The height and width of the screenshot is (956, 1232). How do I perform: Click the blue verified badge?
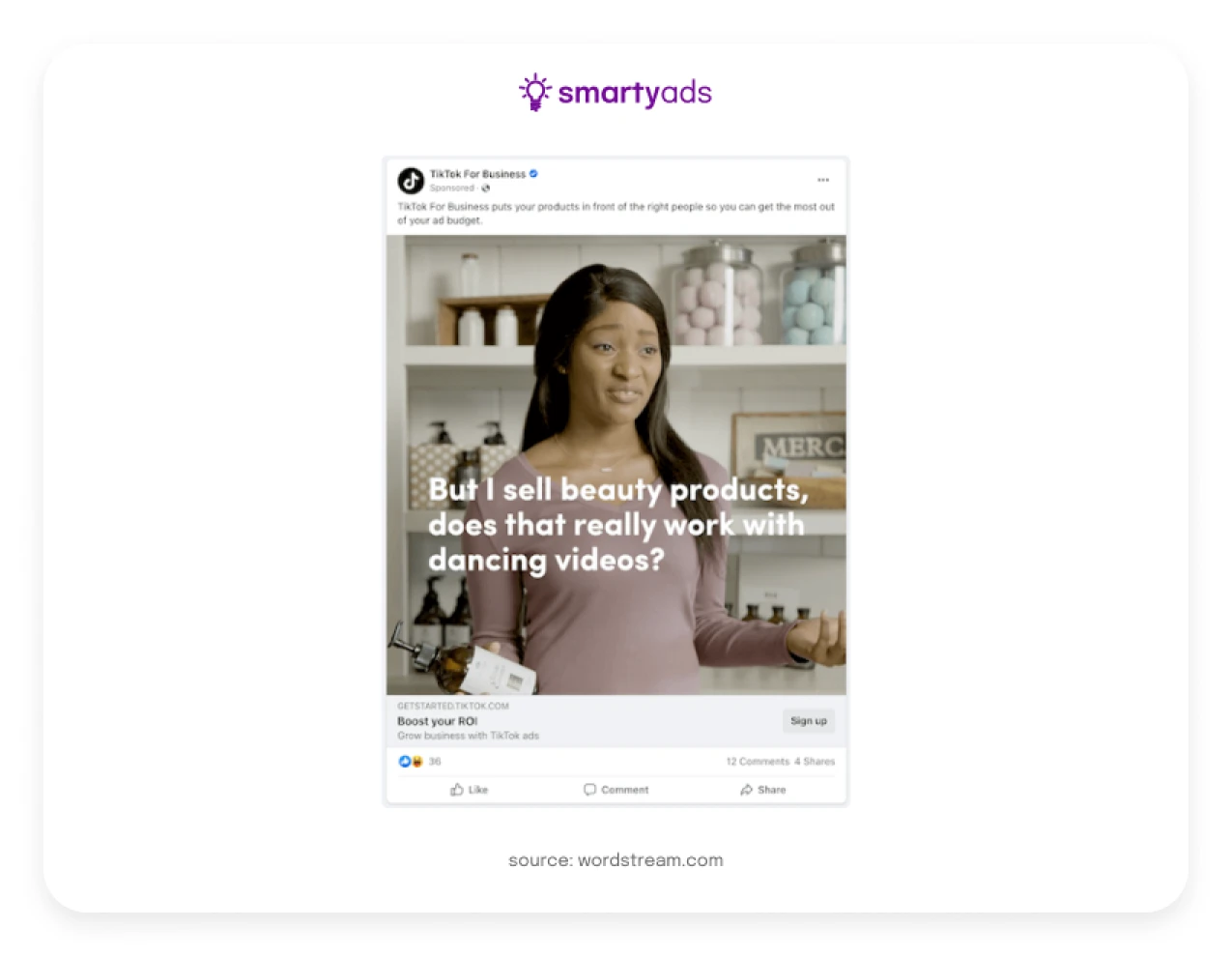pos(533,174)
